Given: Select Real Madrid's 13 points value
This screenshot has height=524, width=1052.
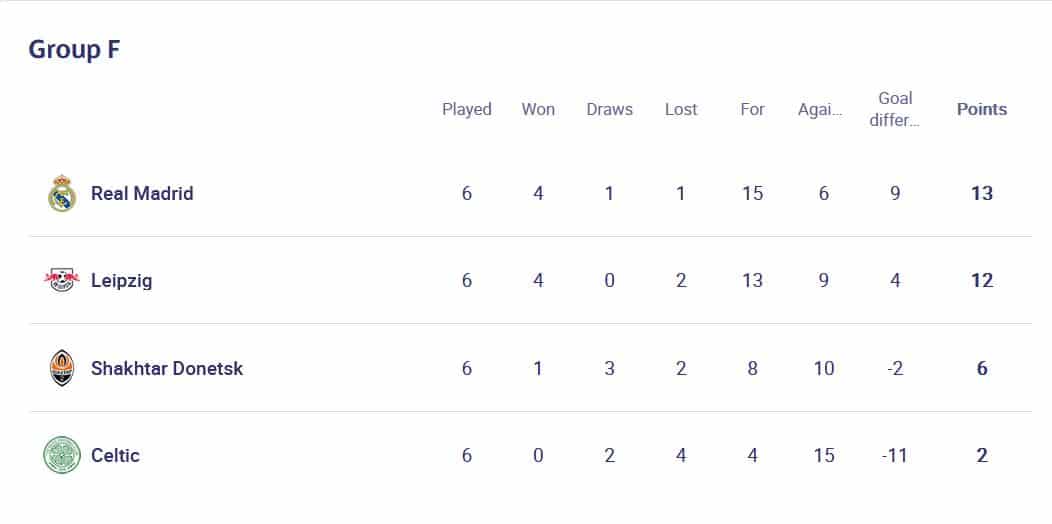Looking at the screenshot, I should pos(982,193).
